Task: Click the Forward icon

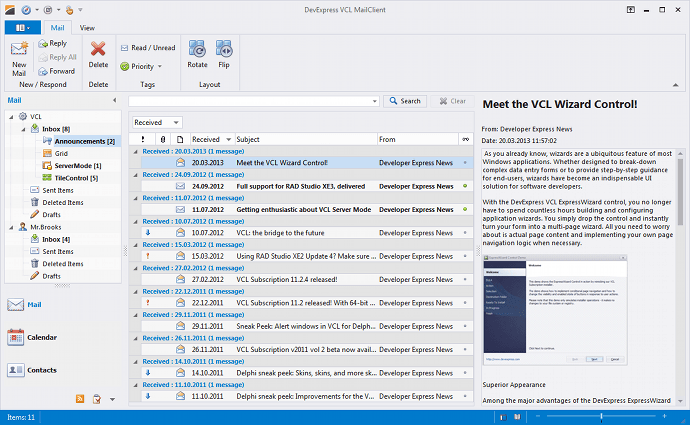Action: pyautogui.click(x=43, y=71)
